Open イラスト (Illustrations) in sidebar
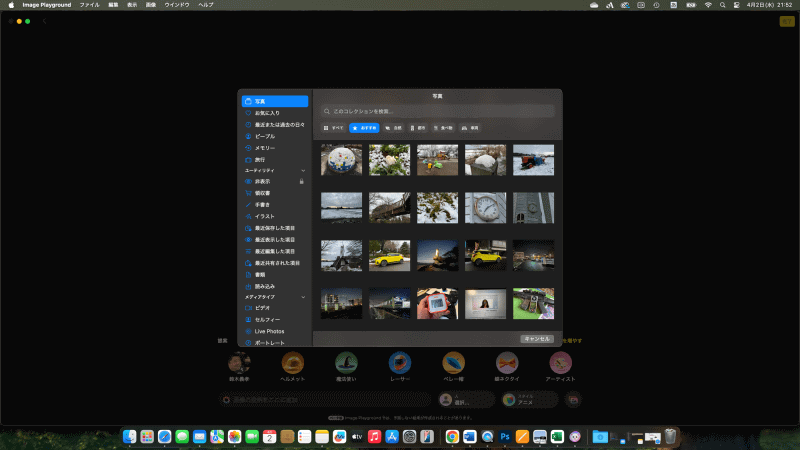This screenshot has height=450, width=800. click(x=264, y=216)
